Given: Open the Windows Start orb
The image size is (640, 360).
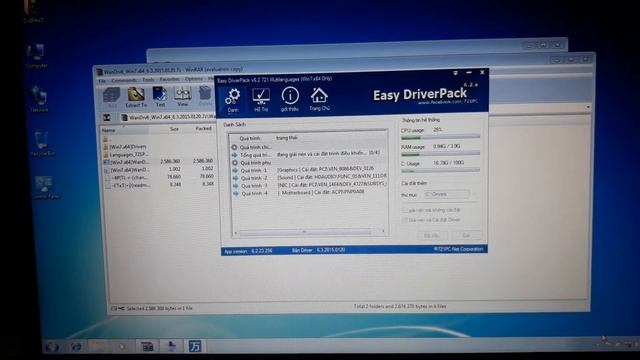Looking at the screenshot, I should [52, 347].
